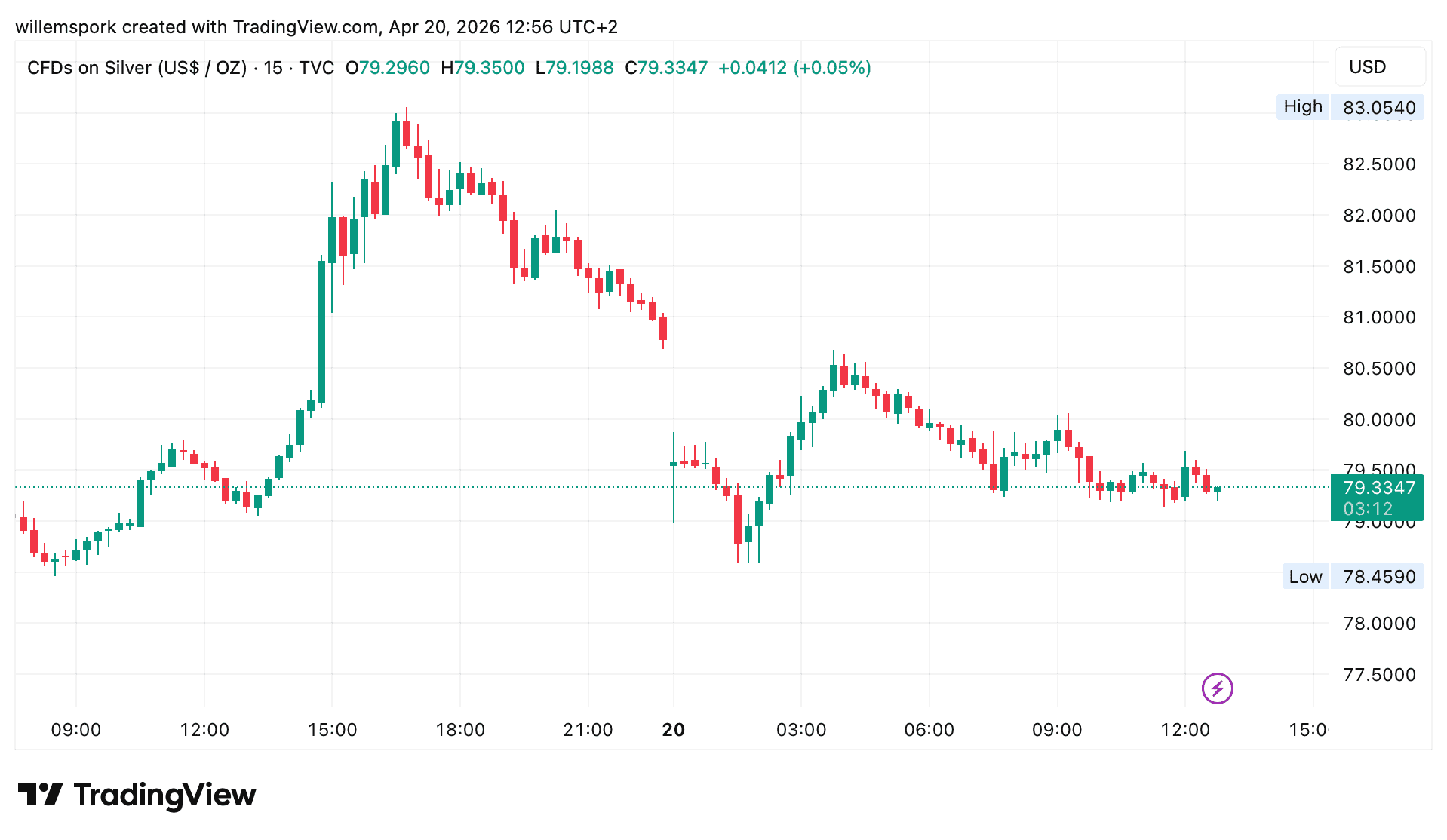This screenshot has width=1447, height=840.
Task: Click the 77.5000 price axis label
Action: click(1378, 675)
